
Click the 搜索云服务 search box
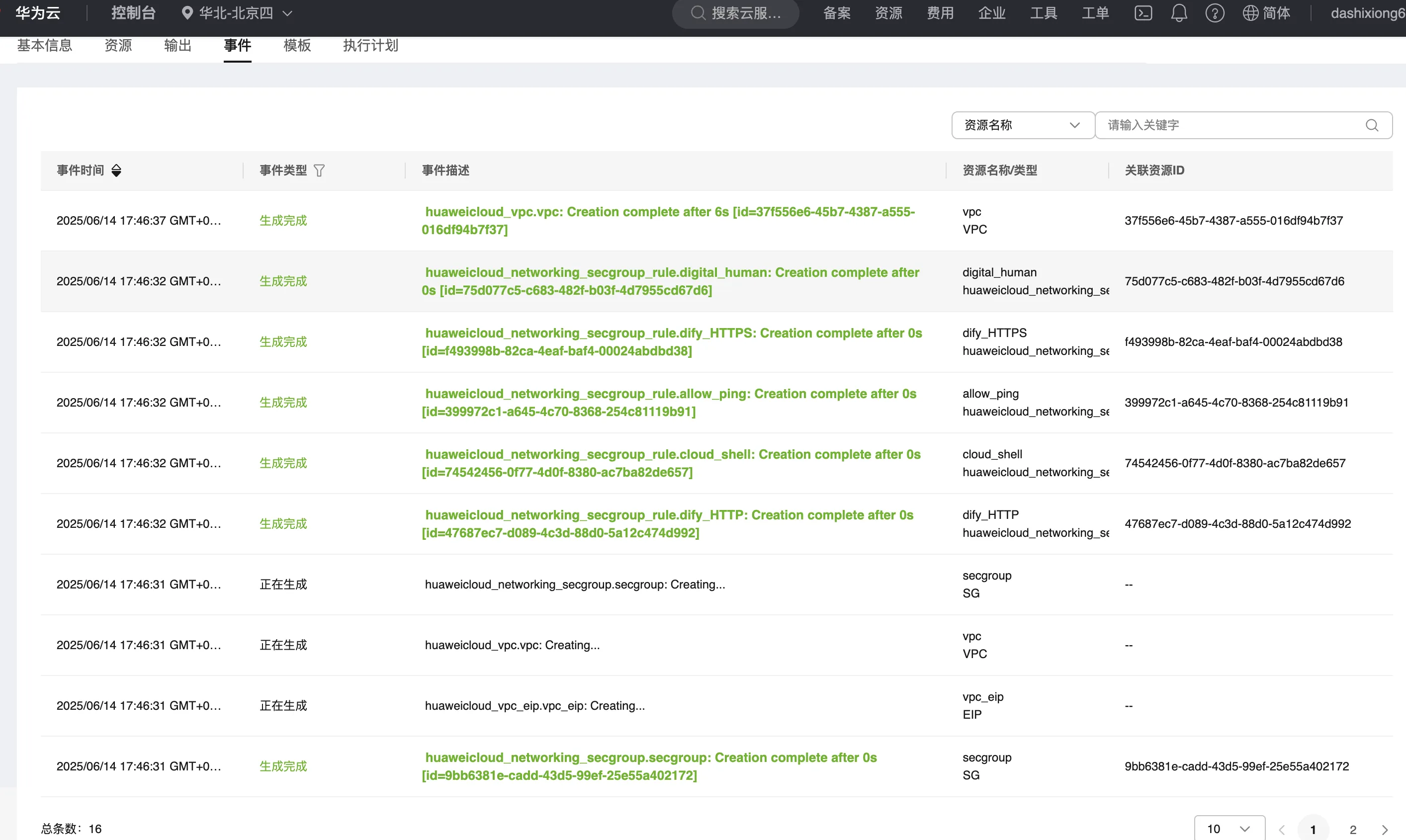tap(736, 13)
